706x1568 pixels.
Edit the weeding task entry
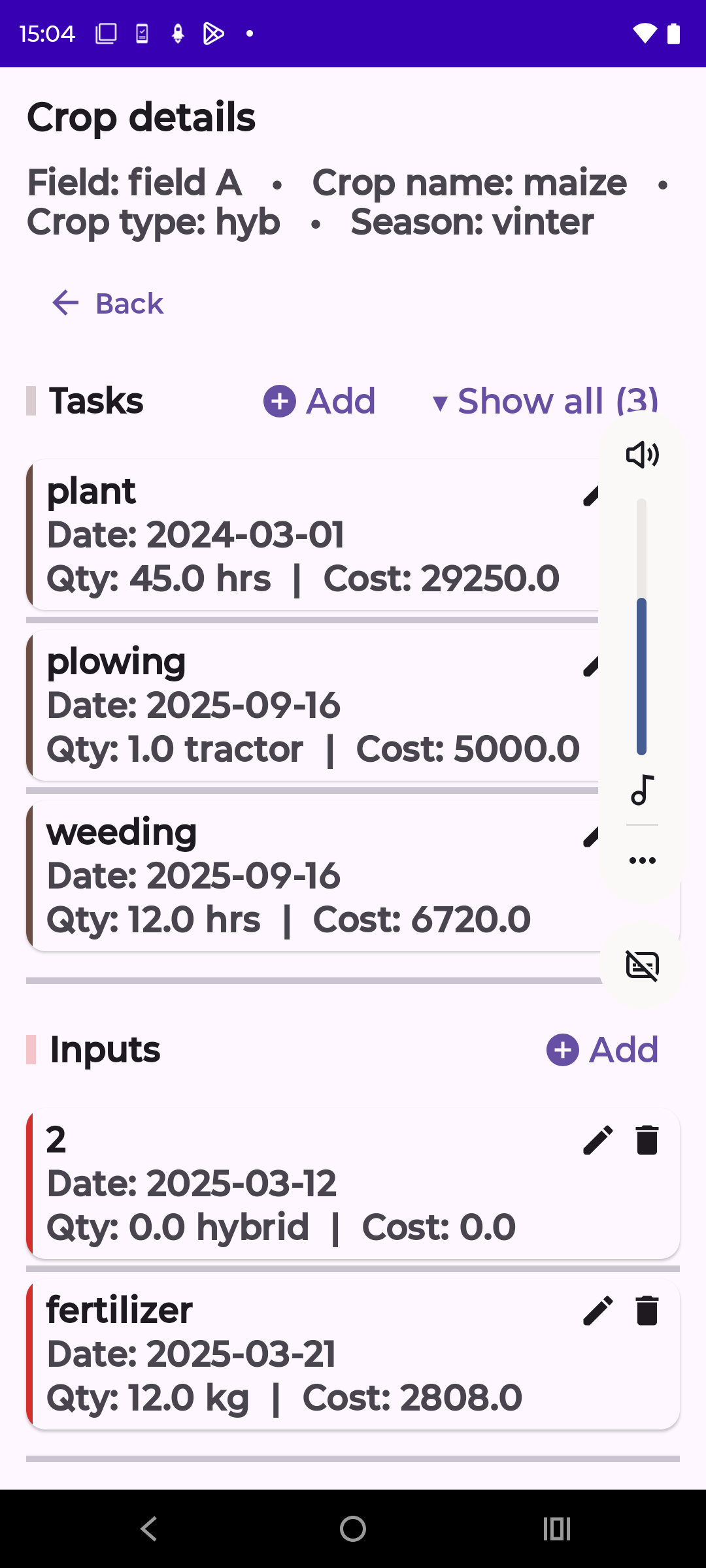(x=590, y=837)
